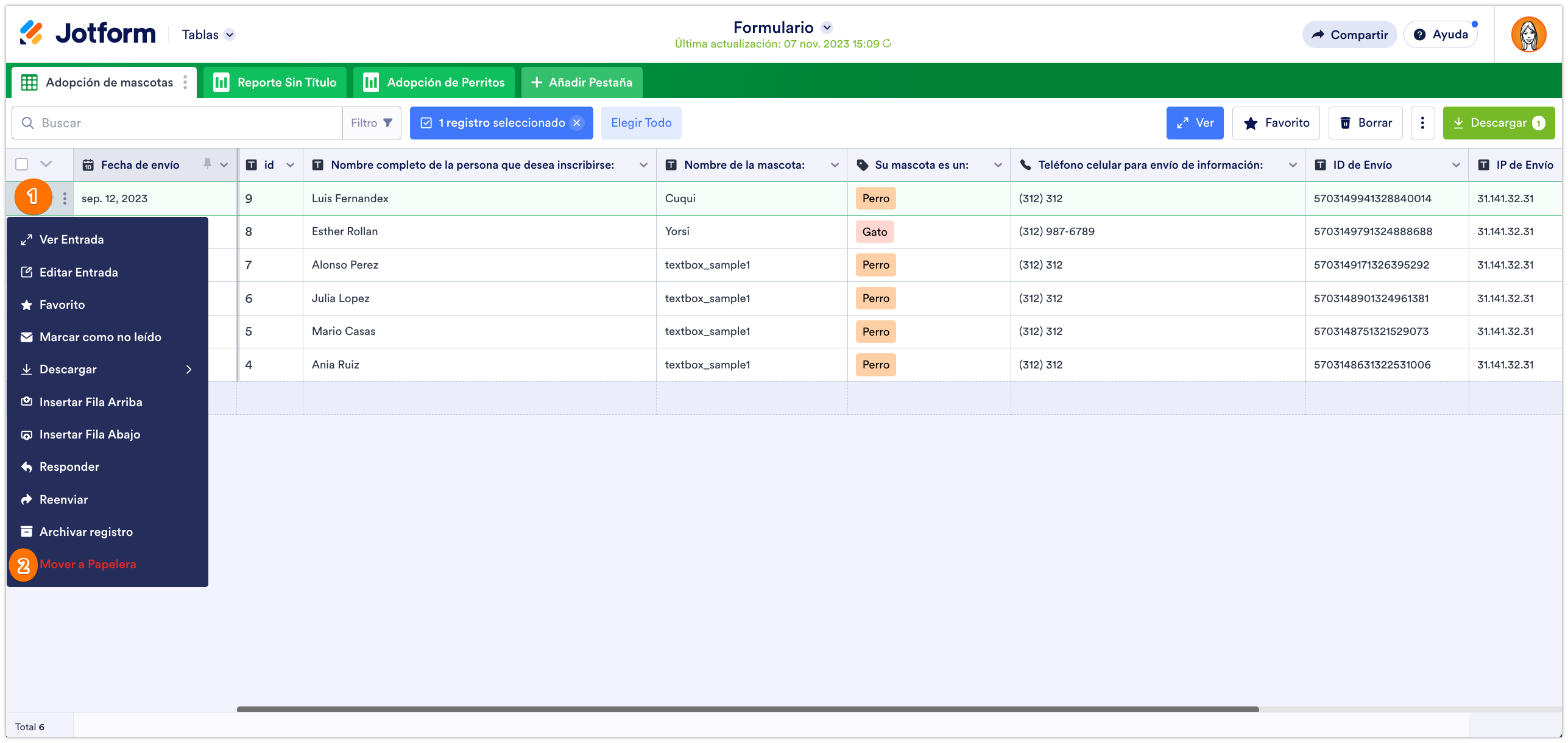Switch to Reporte Sin Título tab
This screenshot has height=743, width=1568.
click(275, 82)
